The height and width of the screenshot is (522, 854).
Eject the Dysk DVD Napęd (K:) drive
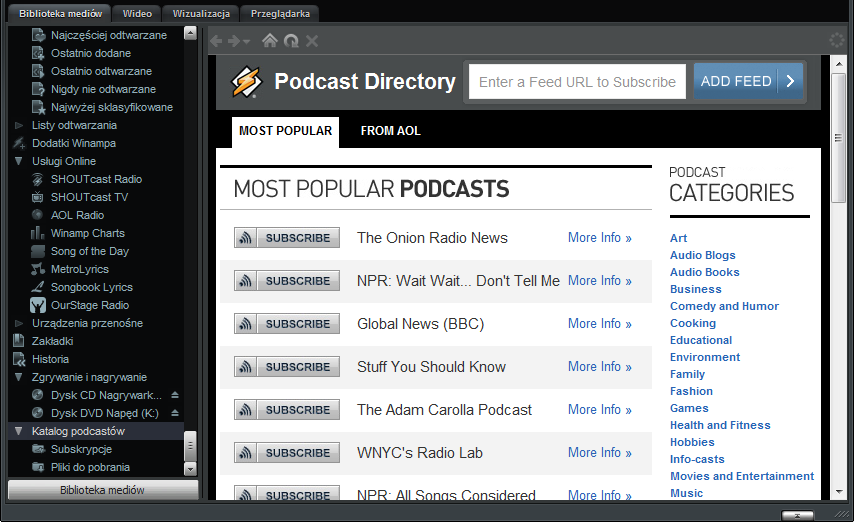point(175,413)
